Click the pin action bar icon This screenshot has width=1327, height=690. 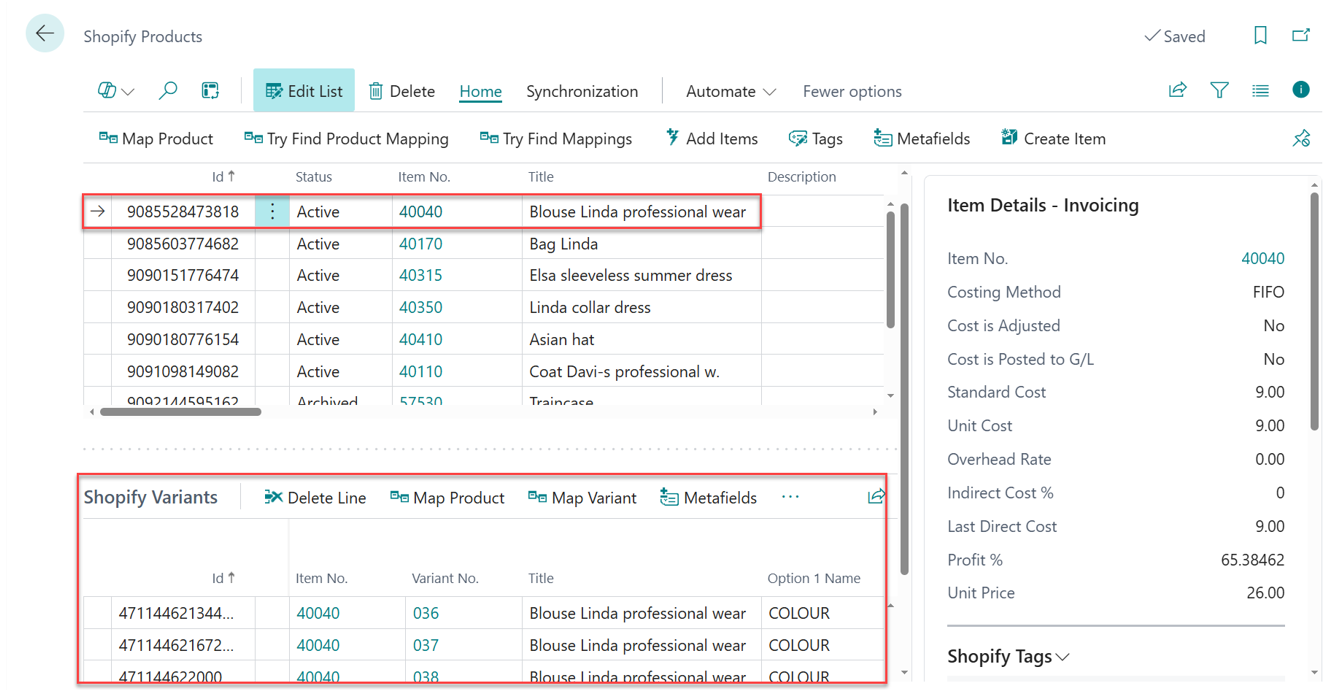pyautogui.click(x=1300, y=139)
